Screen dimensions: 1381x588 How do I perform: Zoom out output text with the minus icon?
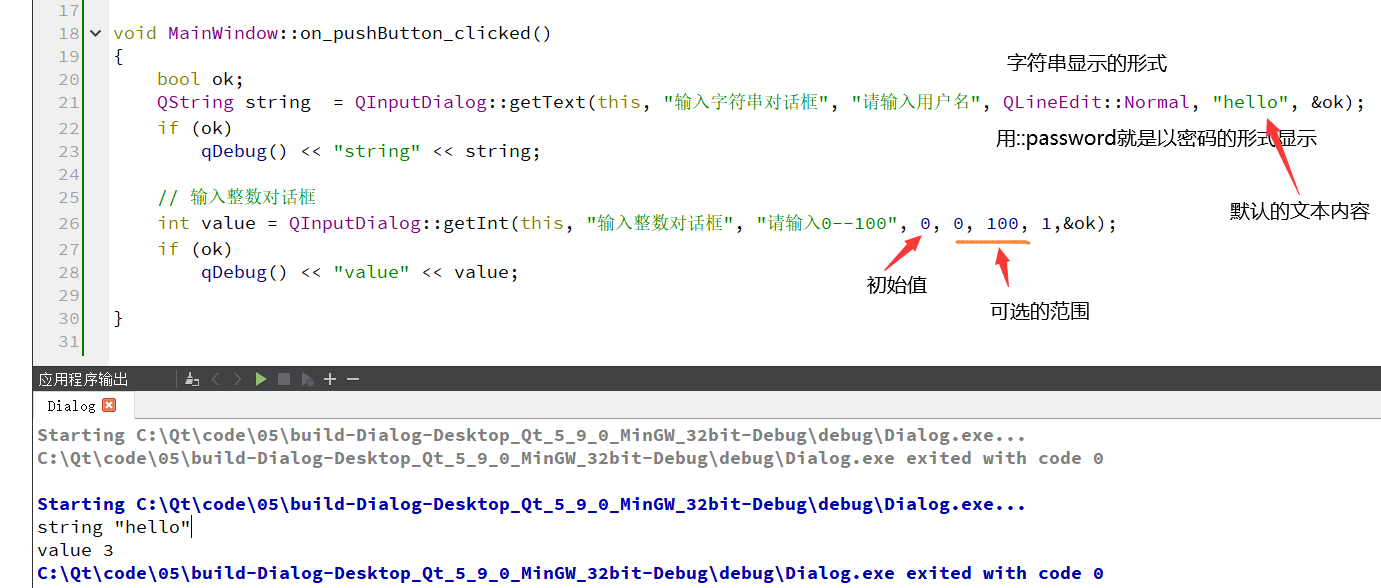coord(353,379)
